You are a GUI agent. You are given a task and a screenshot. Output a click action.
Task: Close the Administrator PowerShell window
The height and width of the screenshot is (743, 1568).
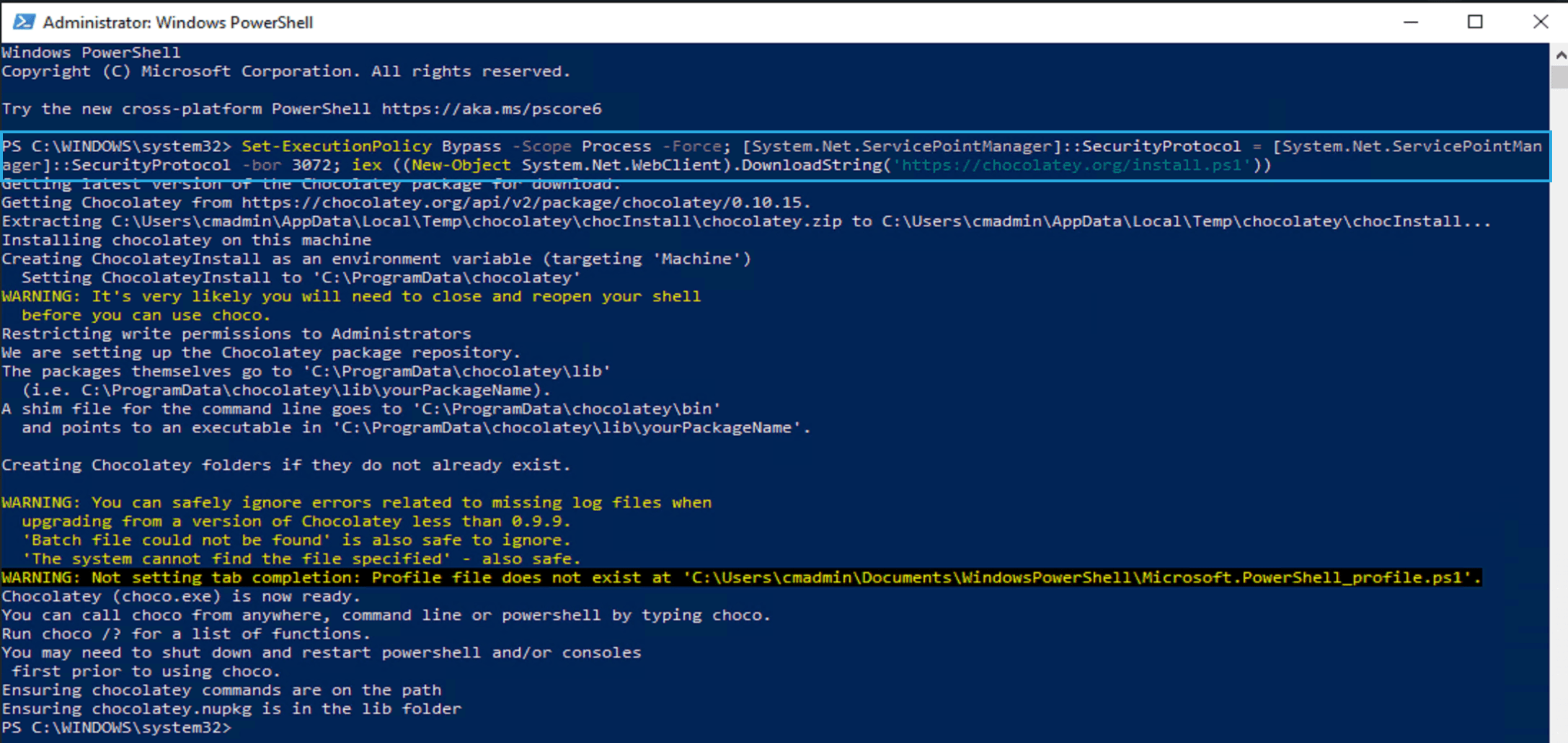pyautogui.click(x=1540, y=22)
